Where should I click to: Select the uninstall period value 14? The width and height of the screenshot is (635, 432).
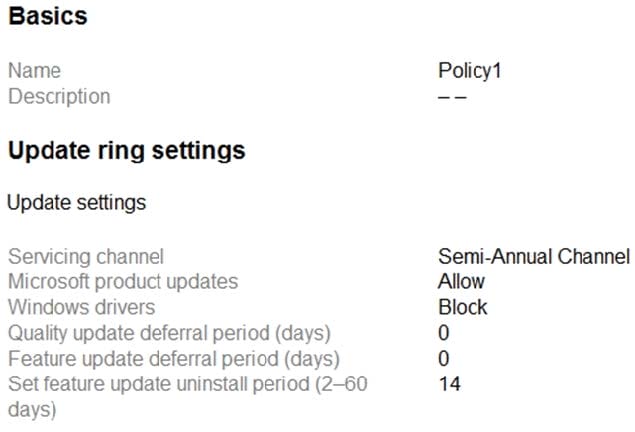point(450,384)
